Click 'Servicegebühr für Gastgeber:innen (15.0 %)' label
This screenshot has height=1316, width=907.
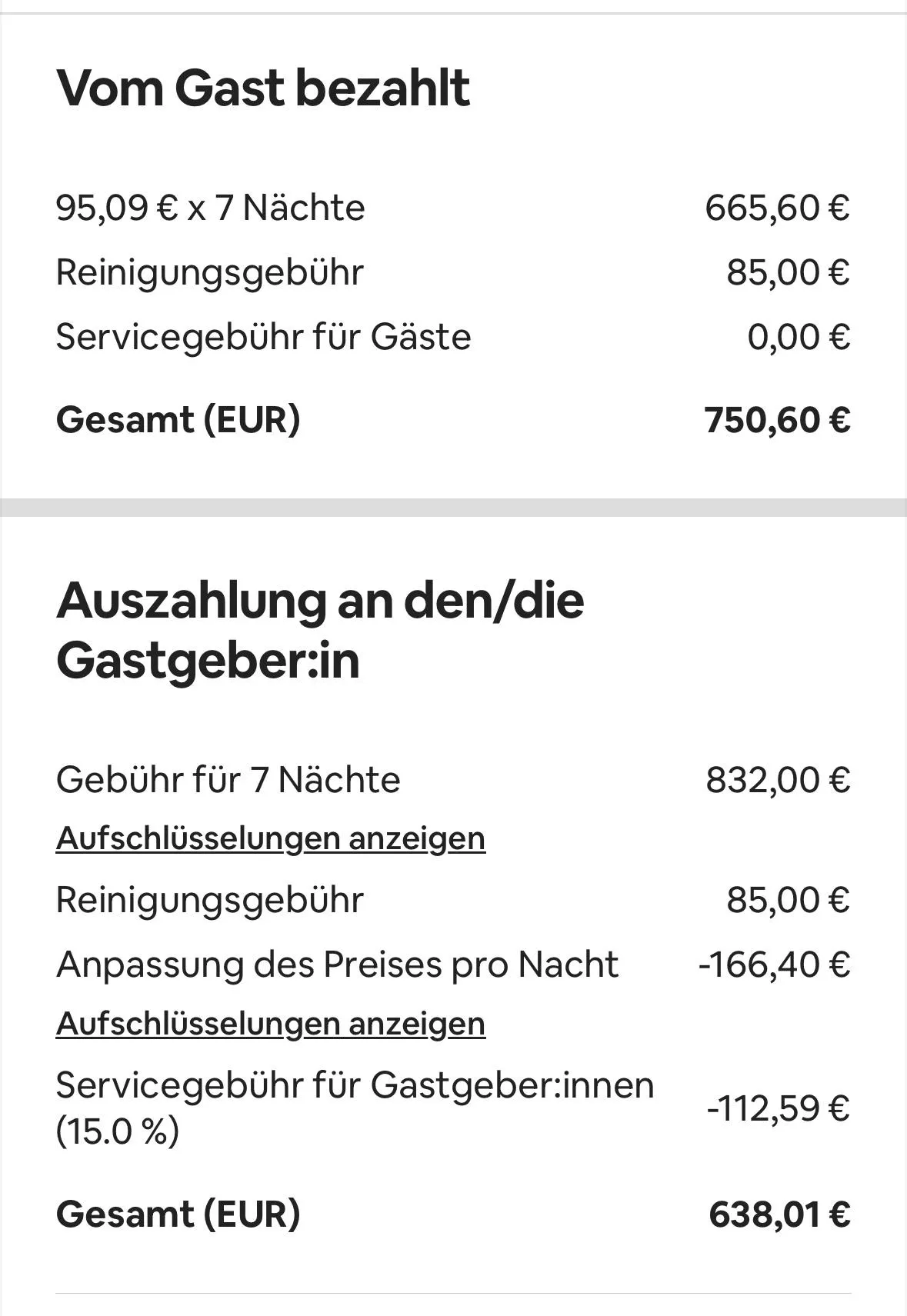355,1108
